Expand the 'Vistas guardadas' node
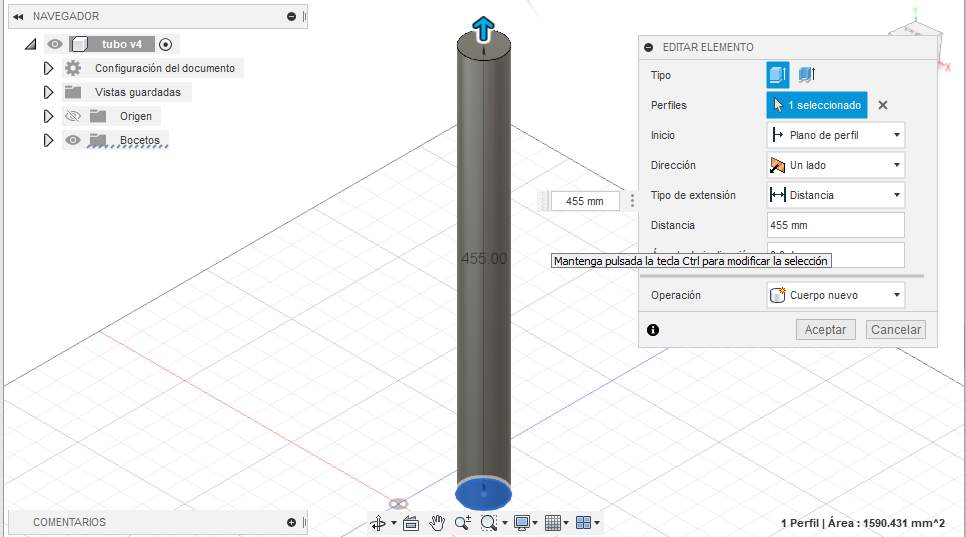The width and height of the screenshot is (966, 537). (48, 92)
